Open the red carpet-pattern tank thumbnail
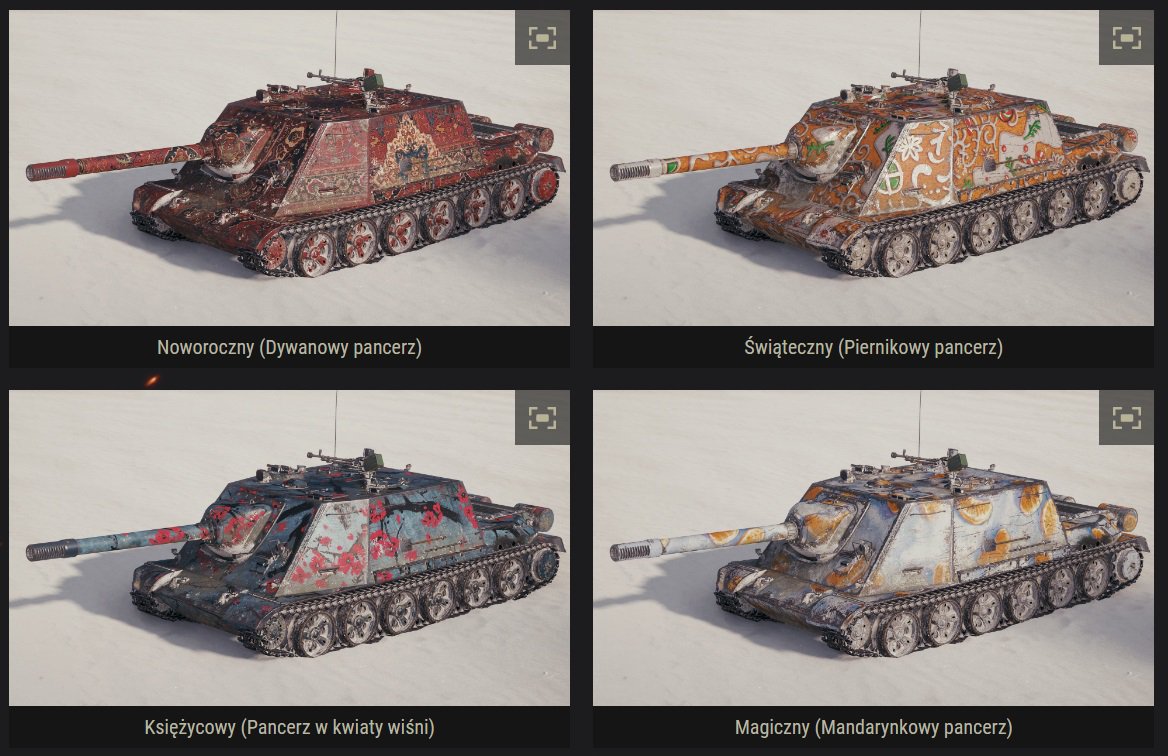 point(289,168)
